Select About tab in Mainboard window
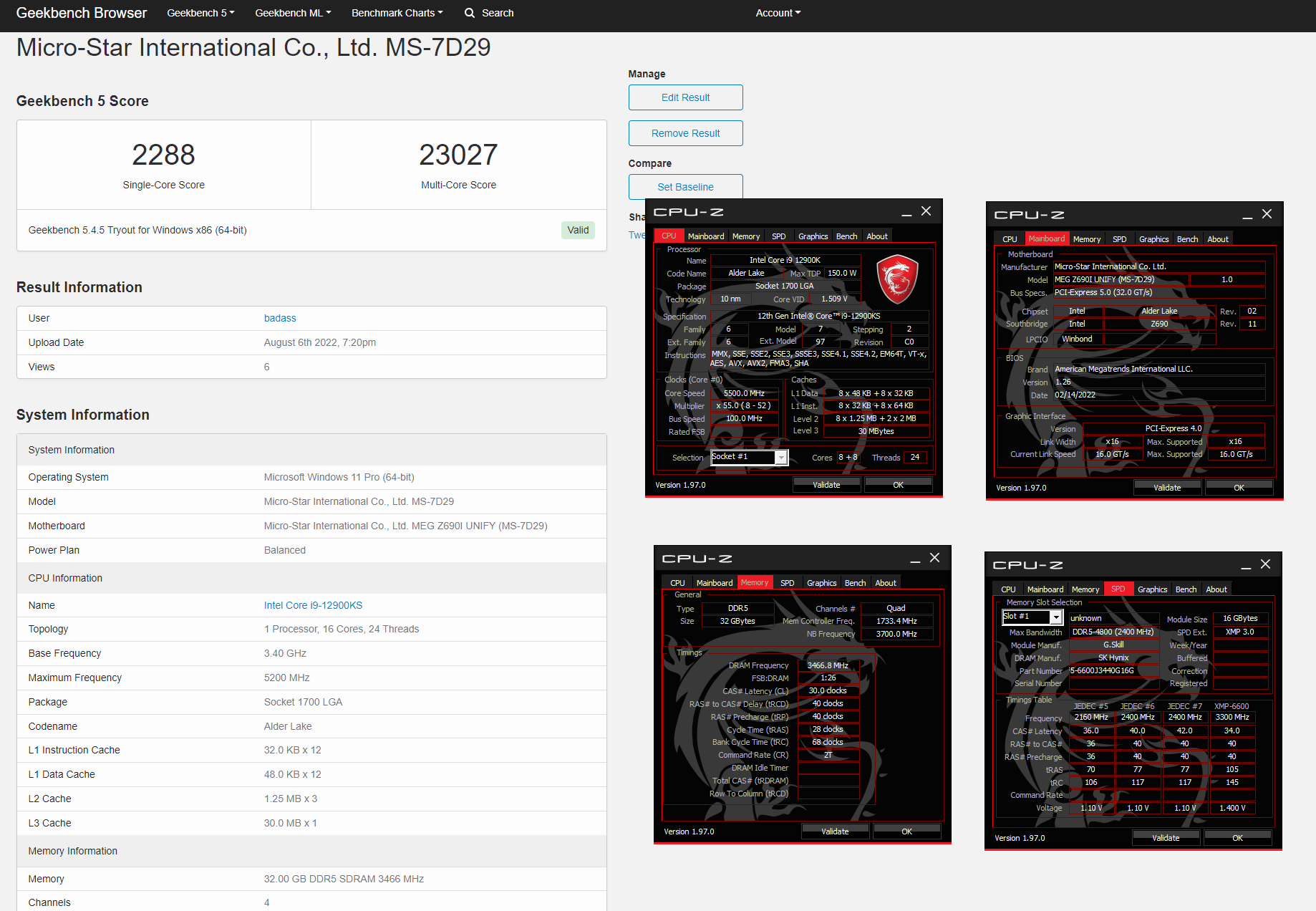 [1218, 239]
